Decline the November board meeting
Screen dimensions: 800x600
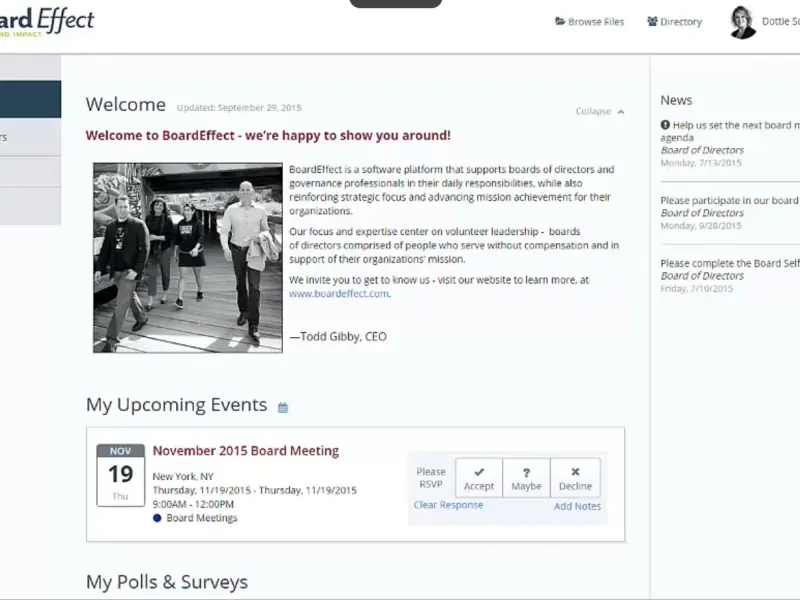pyautogui.click(x=575, y=478)
